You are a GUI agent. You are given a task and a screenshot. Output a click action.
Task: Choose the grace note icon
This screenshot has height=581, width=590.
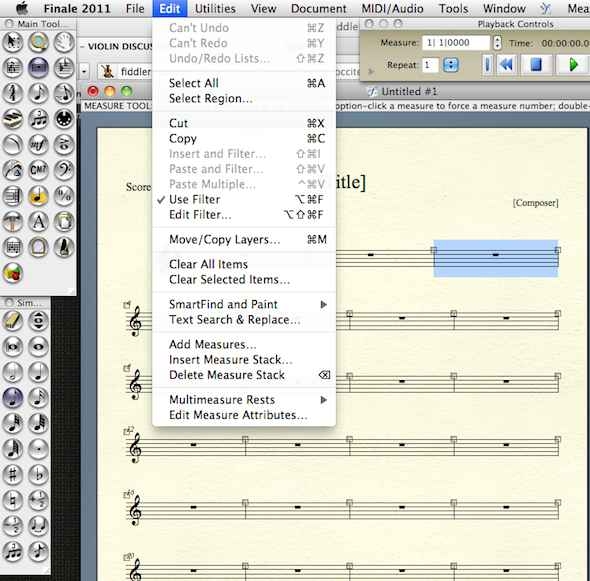click(x=38, y=551)
